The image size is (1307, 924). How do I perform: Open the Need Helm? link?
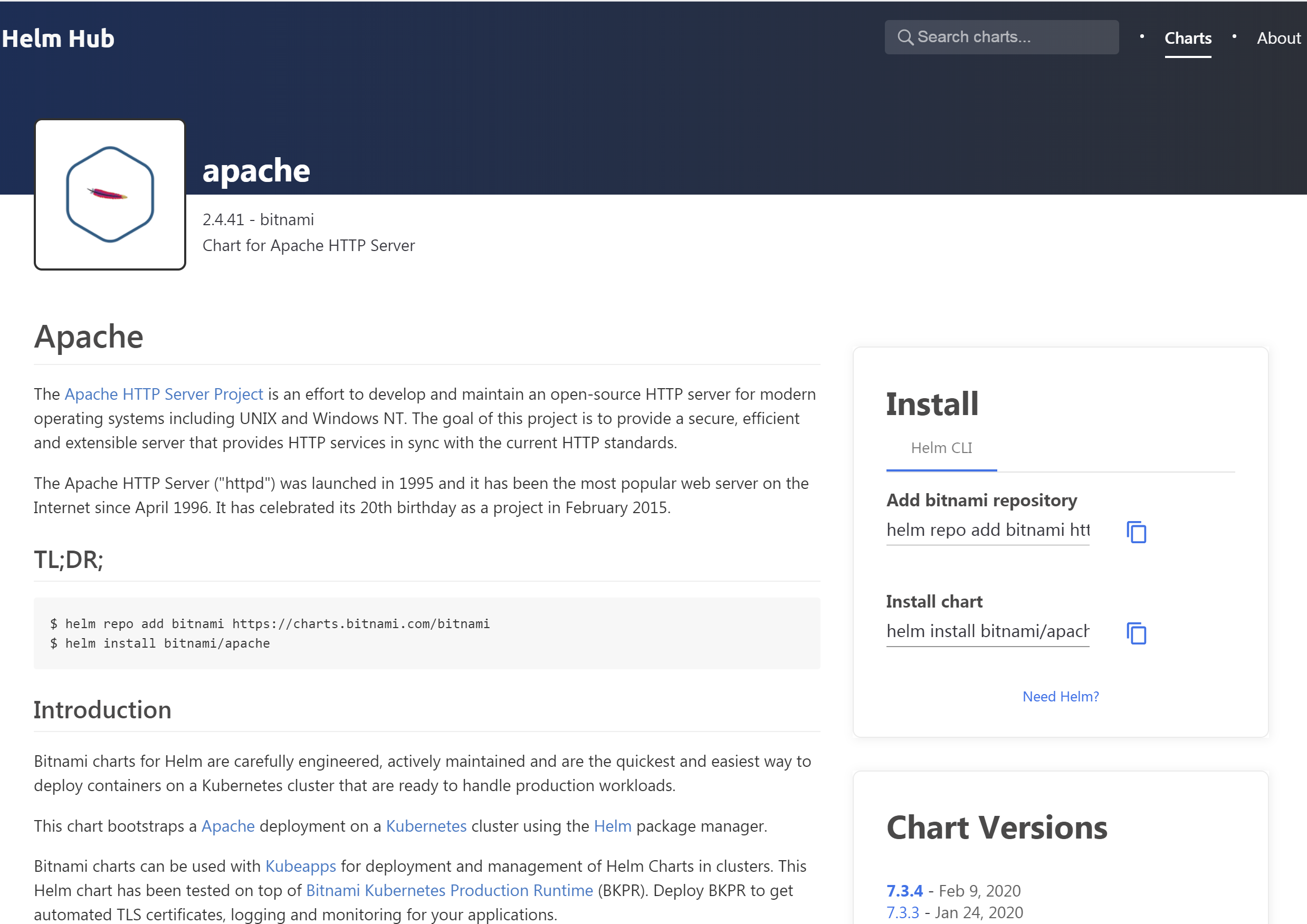(1060, 696)
